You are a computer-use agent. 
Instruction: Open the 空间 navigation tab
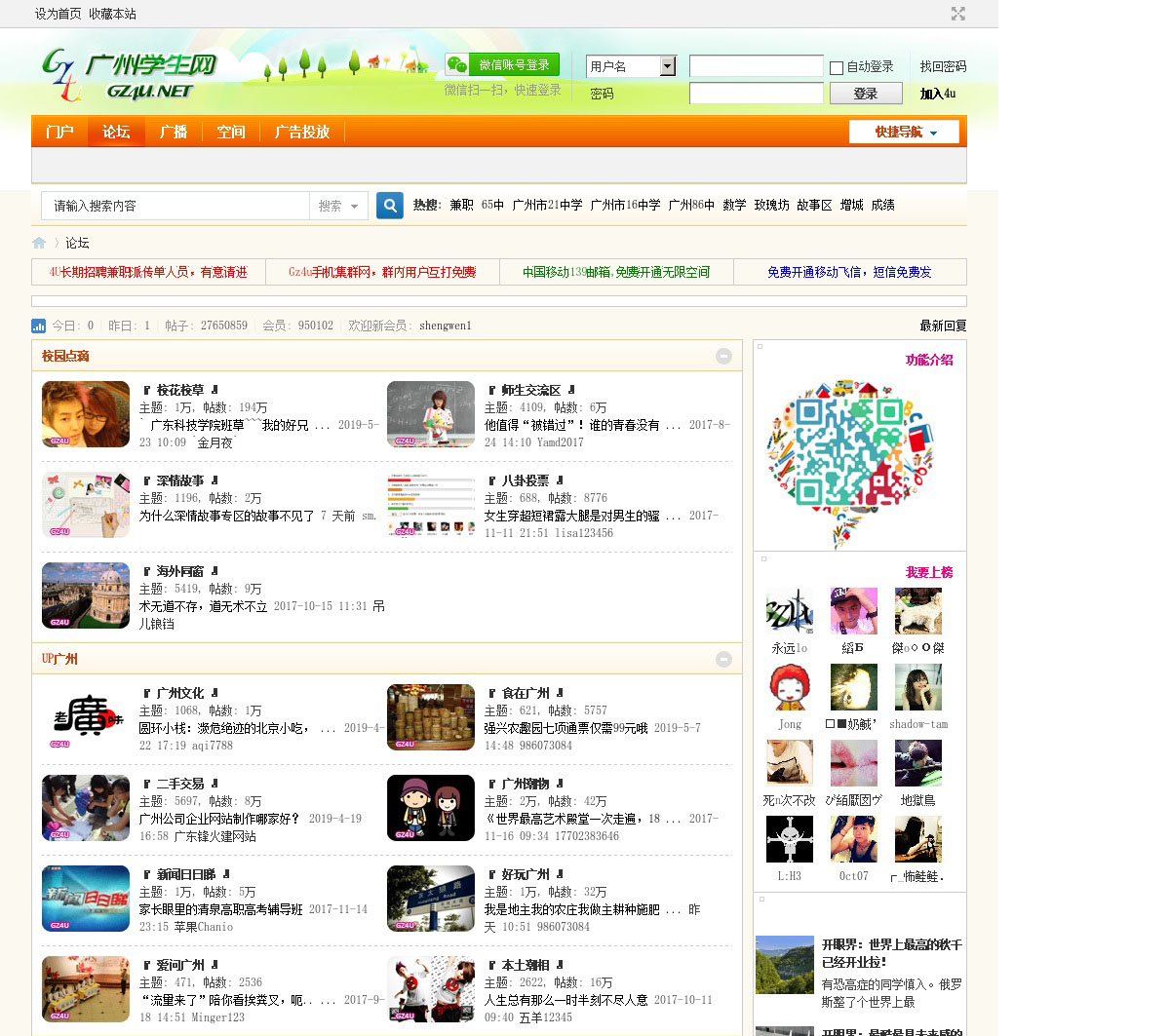point(231,132)
